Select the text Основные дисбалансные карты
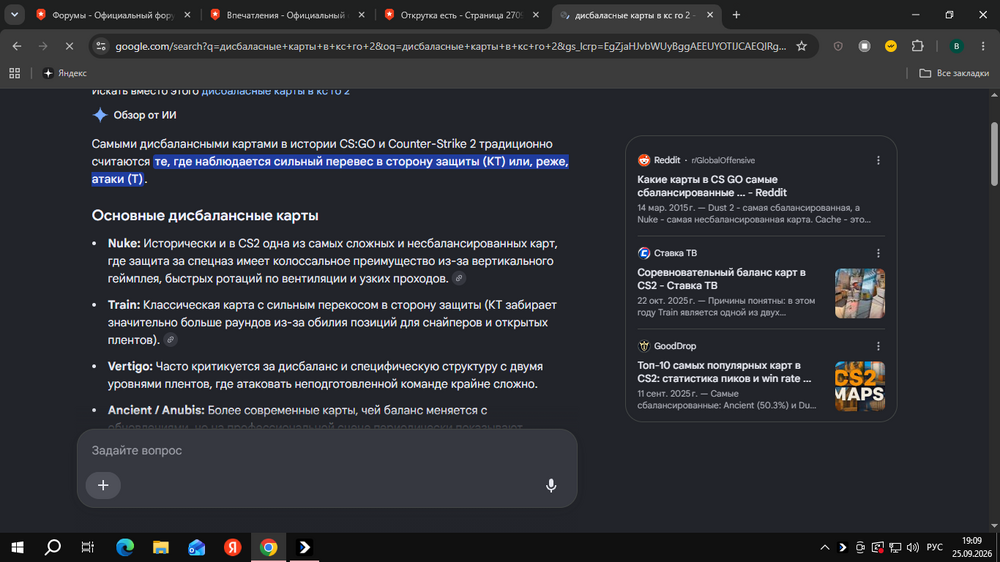 (x=205, y=216)
